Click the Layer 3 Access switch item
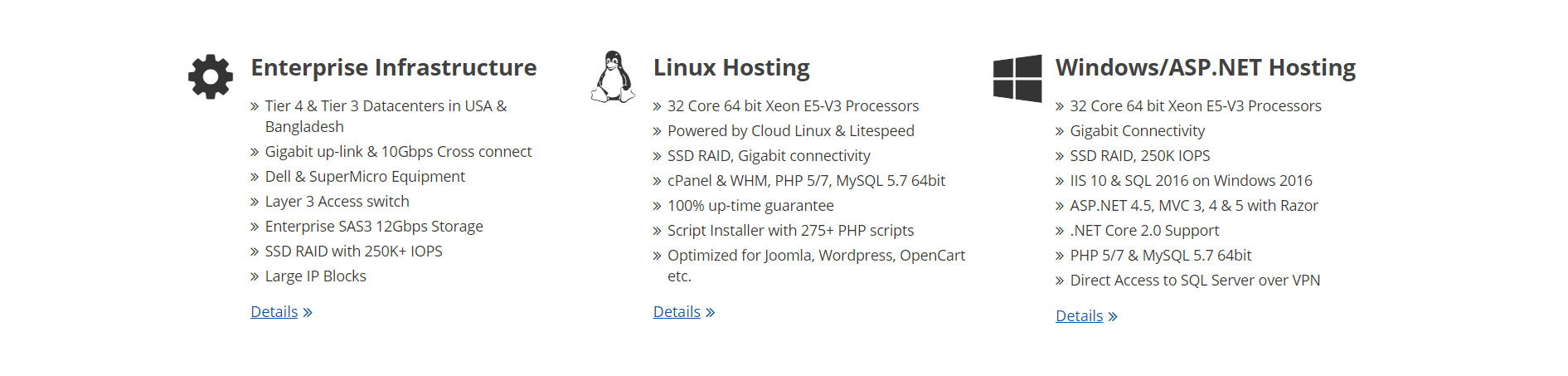The image size is (1568, 376). coord(337,202)
